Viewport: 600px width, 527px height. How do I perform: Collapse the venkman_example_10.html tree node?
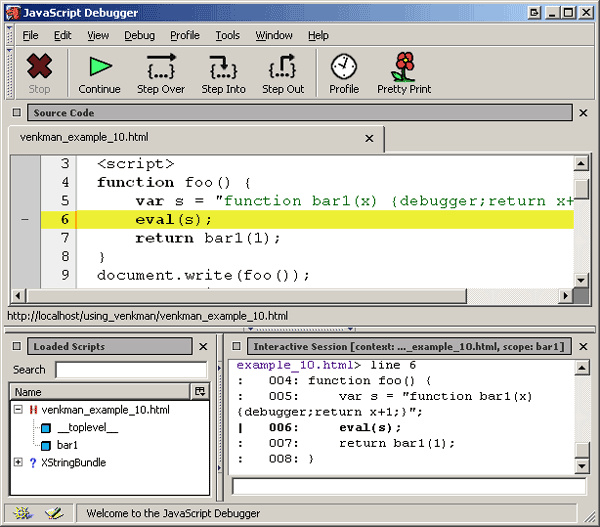click(18, 410)
